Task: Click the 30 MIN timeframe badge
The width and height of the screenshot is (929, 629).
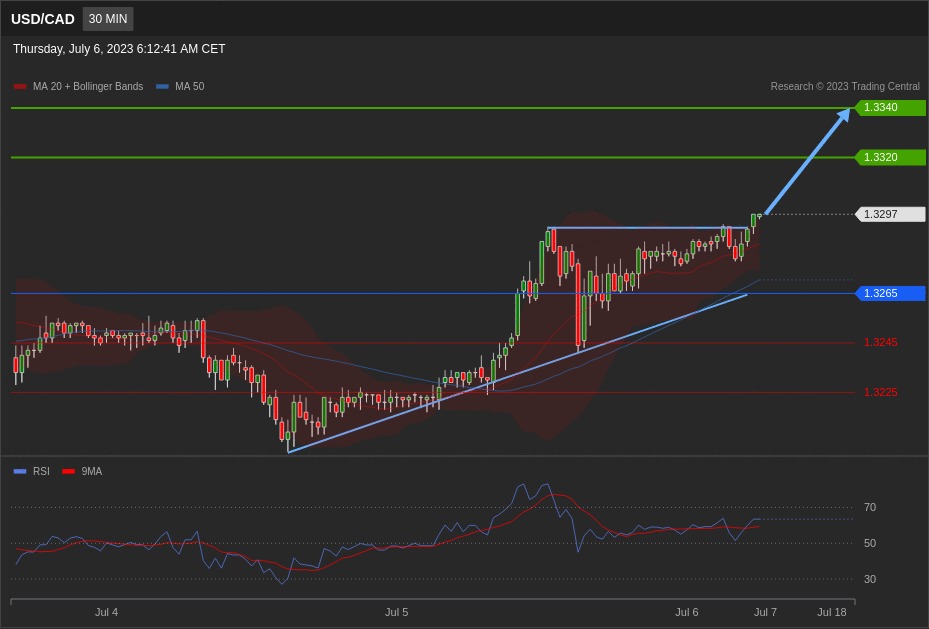Action: tap(108, 19)
